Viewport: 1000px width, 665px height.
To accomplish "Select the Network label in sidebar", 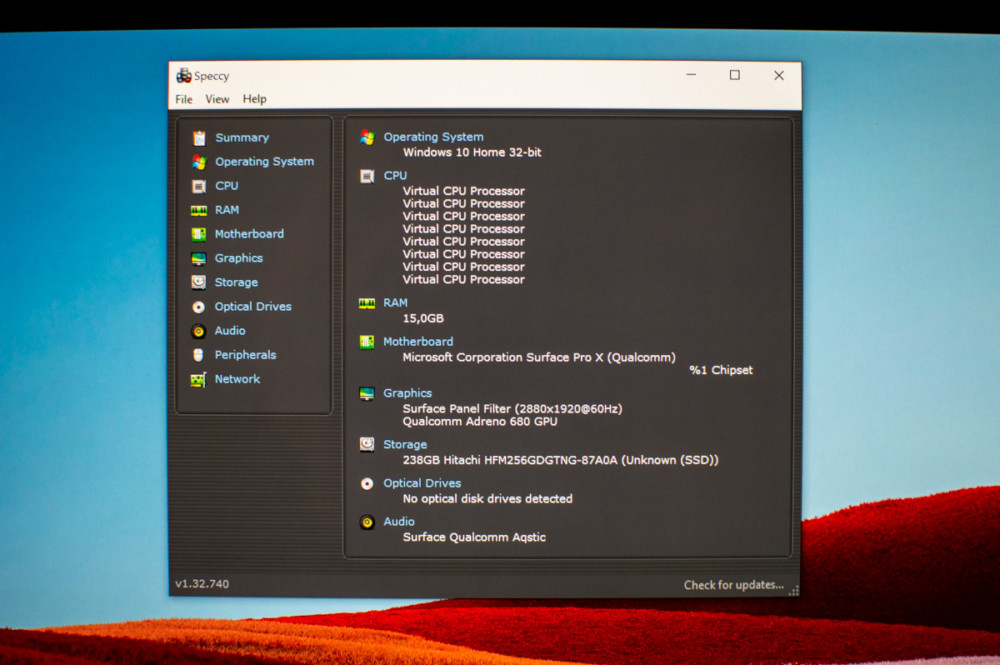I will pos(237,379).
